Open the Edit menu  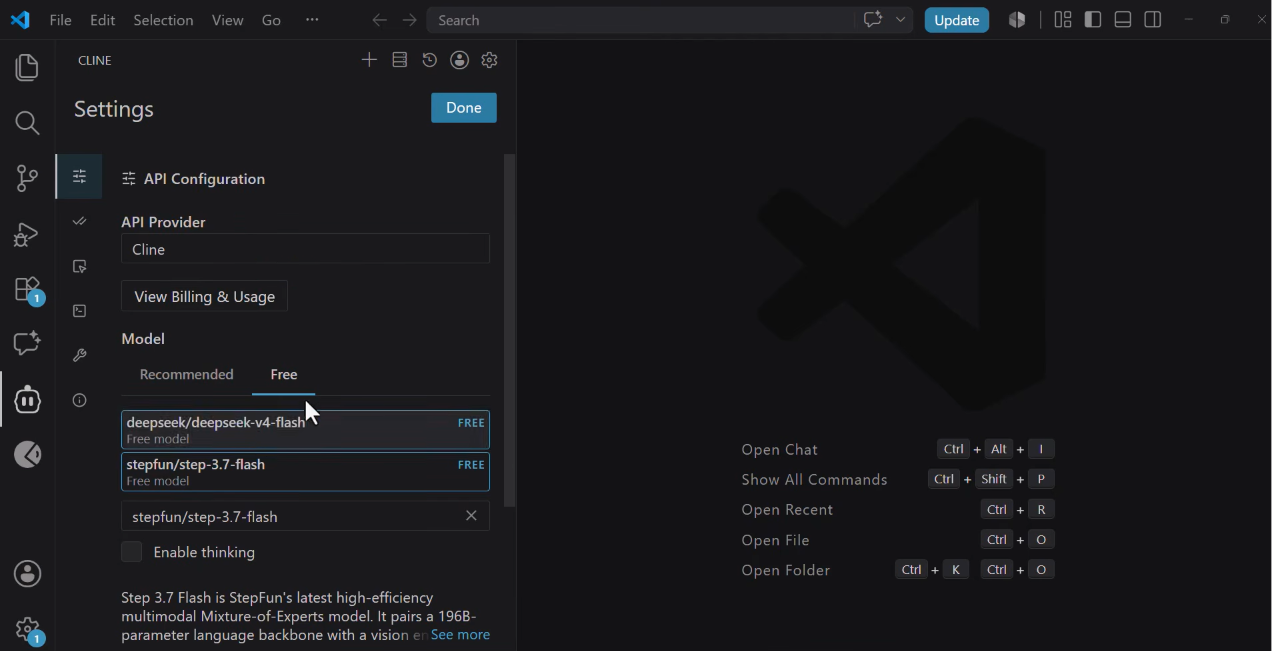(x=102, y=20)
